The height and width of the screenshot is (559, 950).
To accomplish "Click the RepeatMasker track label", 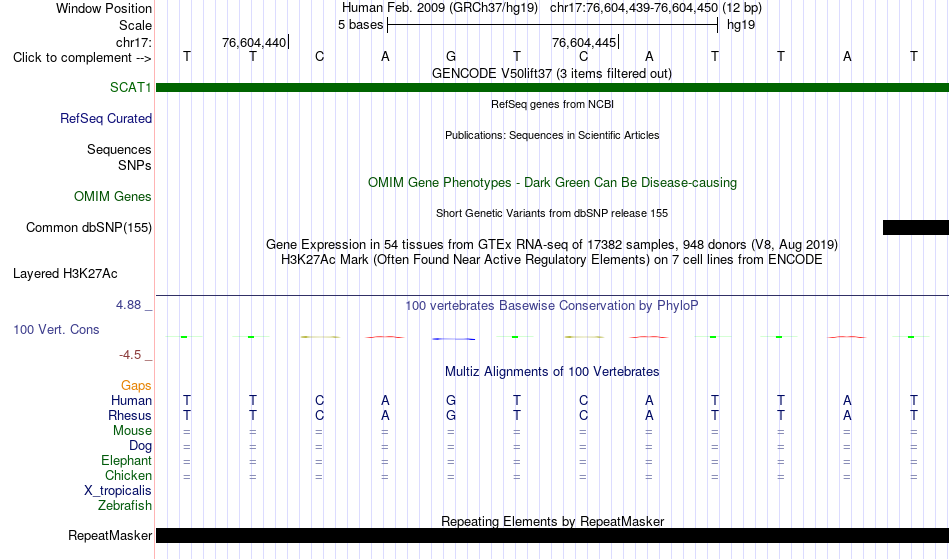I will click(110, 535).
